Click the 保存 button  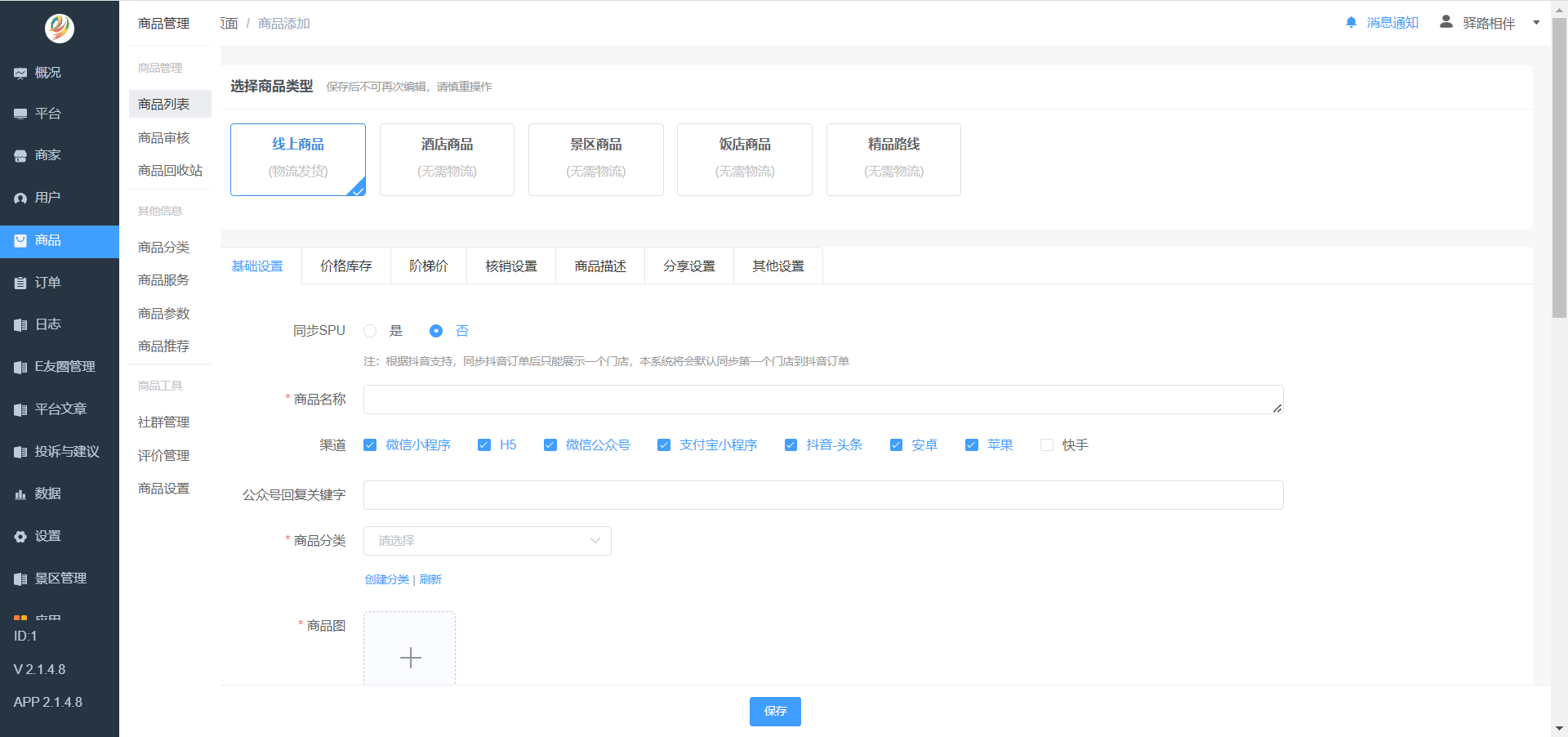click(775, 712)
